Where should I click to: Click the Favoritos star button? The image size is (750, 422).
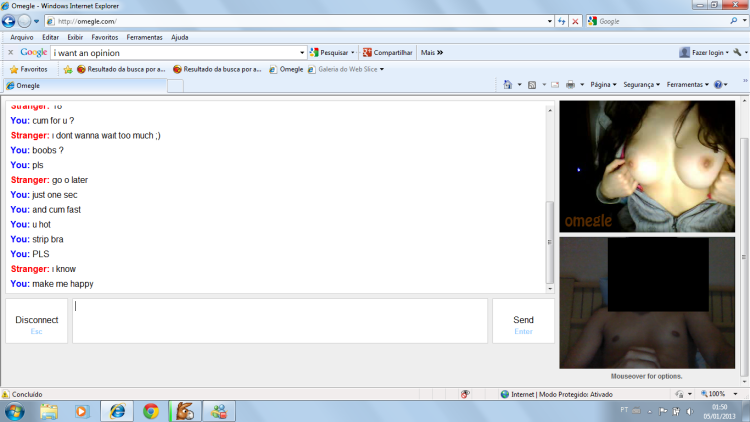tap(28, 69)
